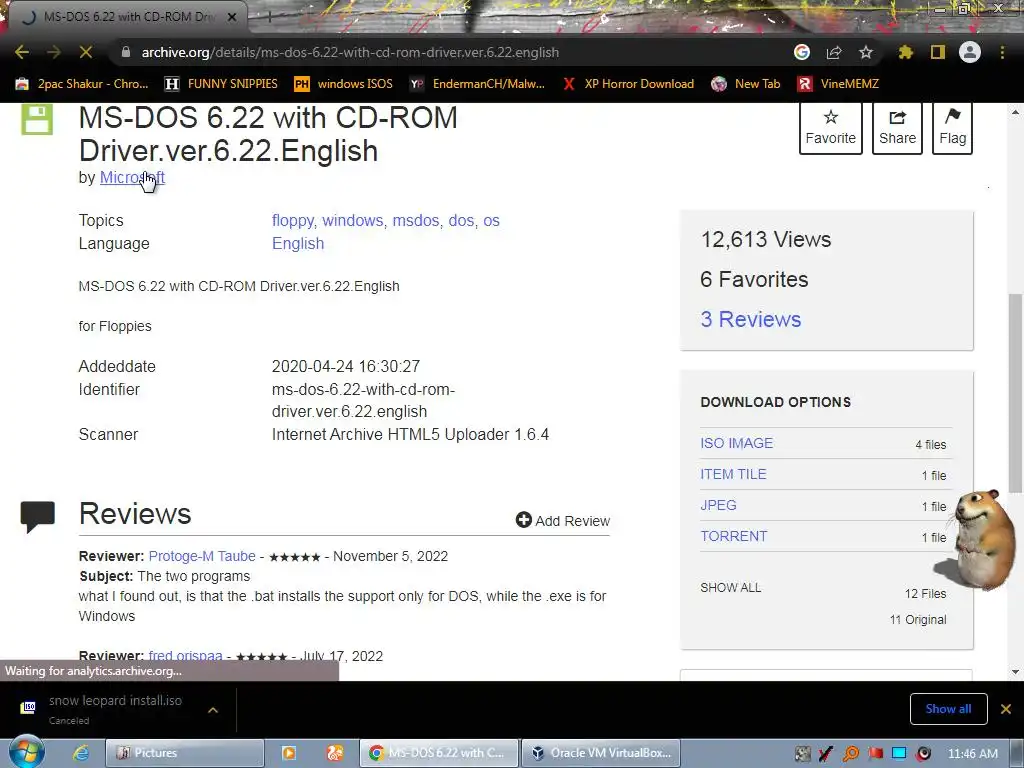Open the msdos topic link

pyautogui.click(x=416, y=221)
